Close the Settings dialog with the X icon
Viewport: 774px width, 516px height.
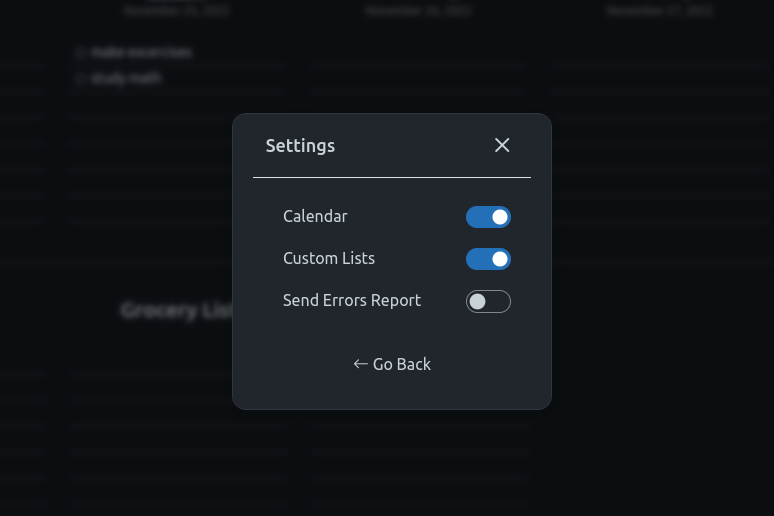coord(502,145)
